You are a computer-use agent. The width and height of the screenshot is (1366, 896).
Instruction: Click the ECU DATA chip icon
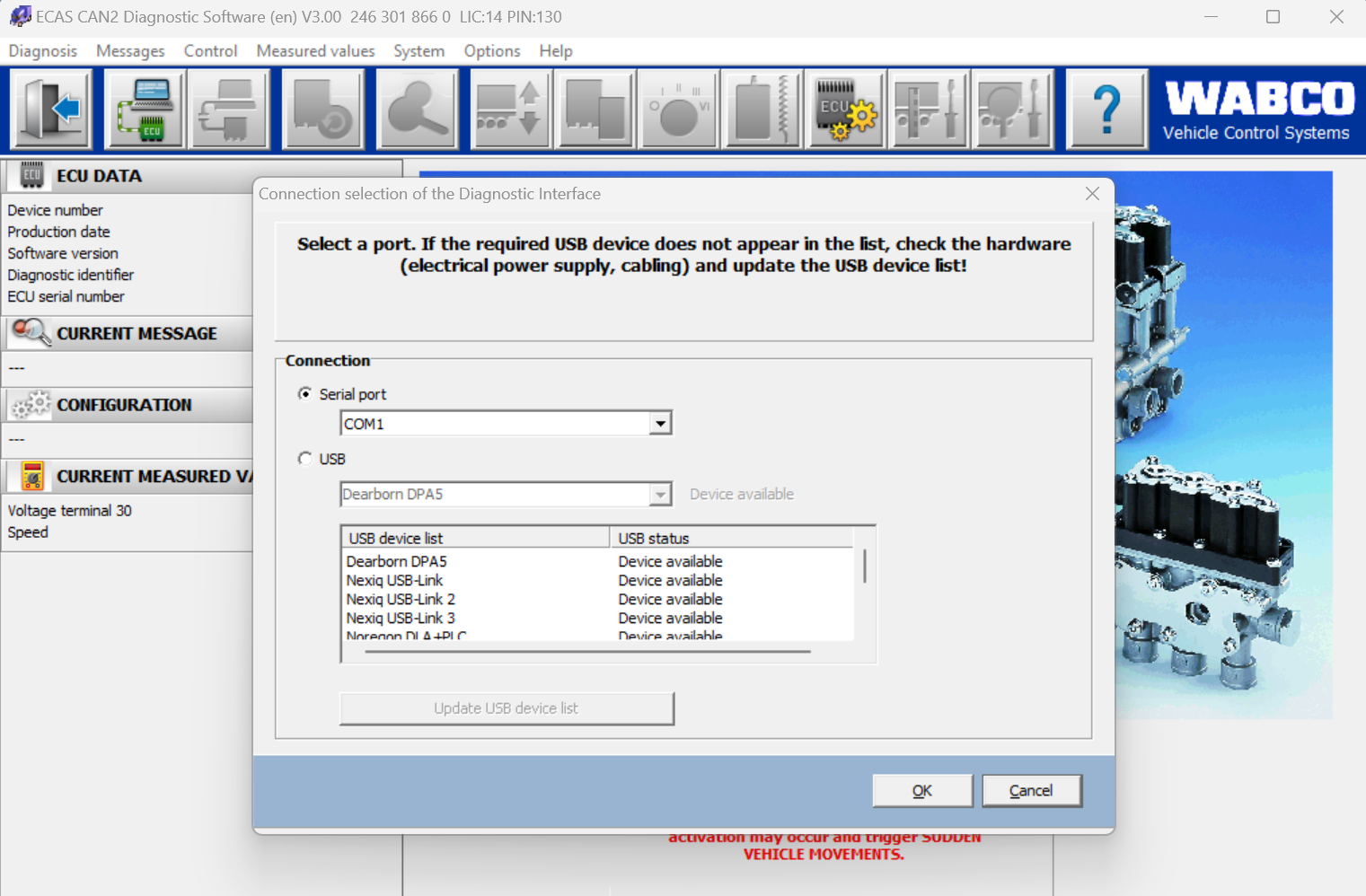click(31, 176)
